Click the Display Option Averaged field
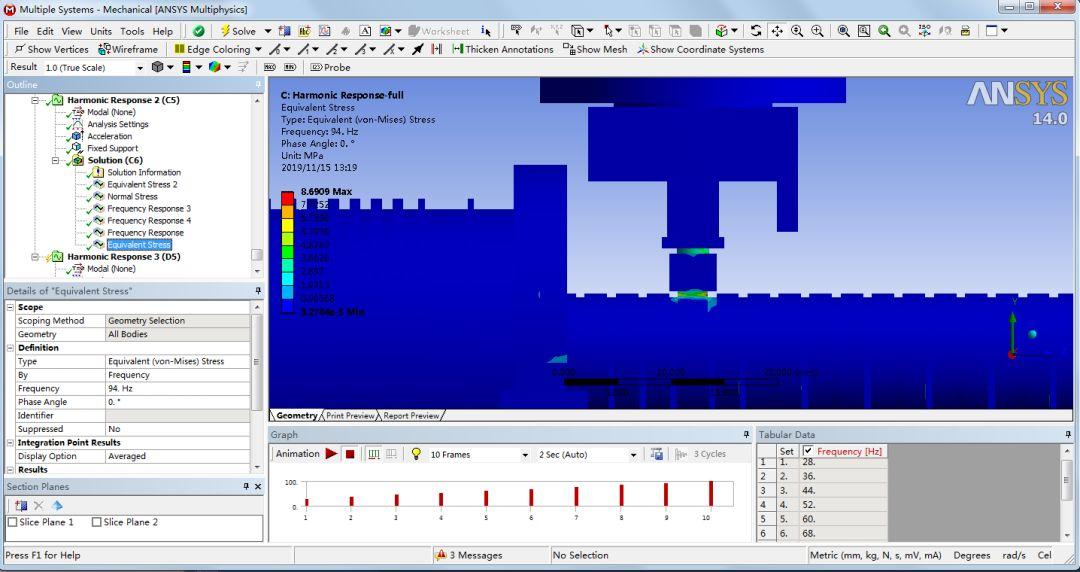The width and height of the screenshot is (1080, 572). pos(178,456)
